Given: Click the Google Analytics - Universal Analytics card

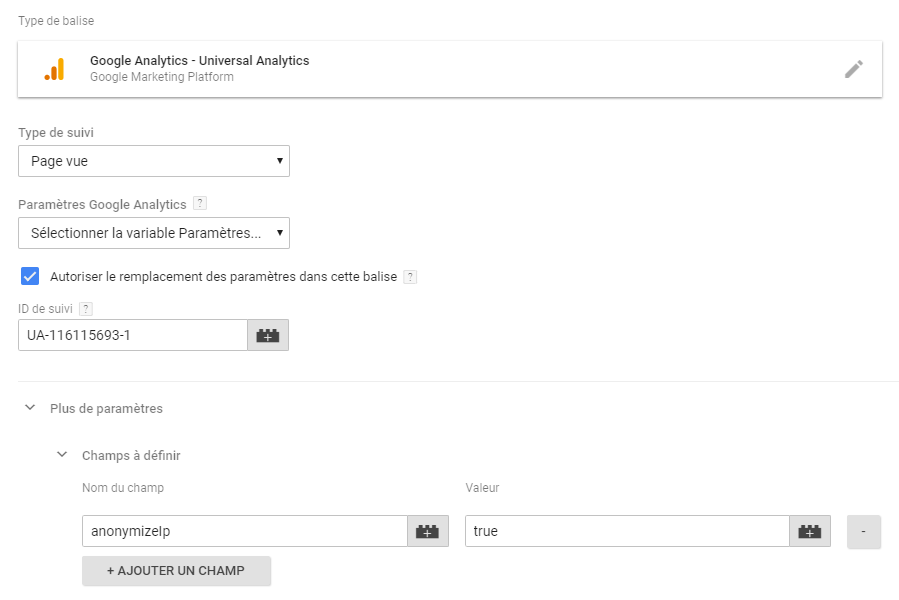Looking at the screenshot, I should click(450, 69).
